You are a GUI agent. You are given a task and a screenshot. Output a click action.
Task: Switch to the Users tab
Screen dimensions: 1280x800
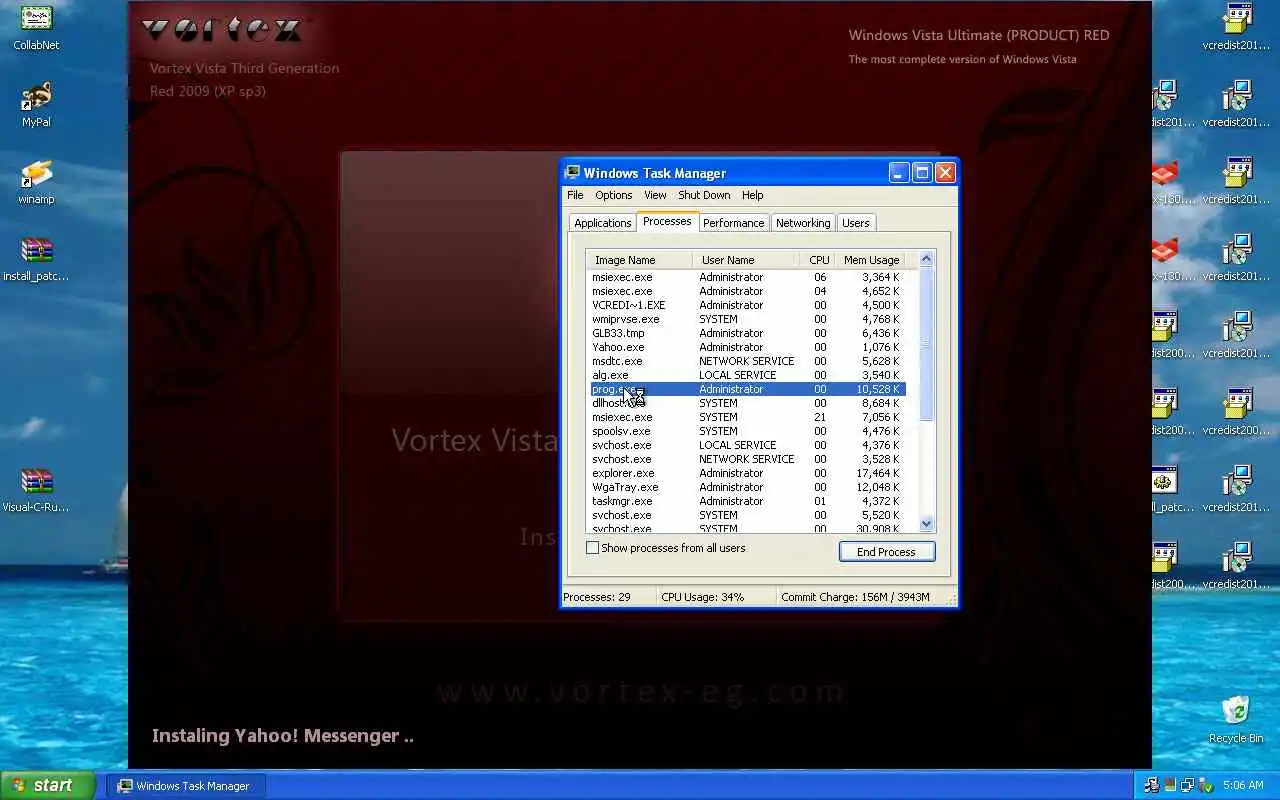click(856, 223)
